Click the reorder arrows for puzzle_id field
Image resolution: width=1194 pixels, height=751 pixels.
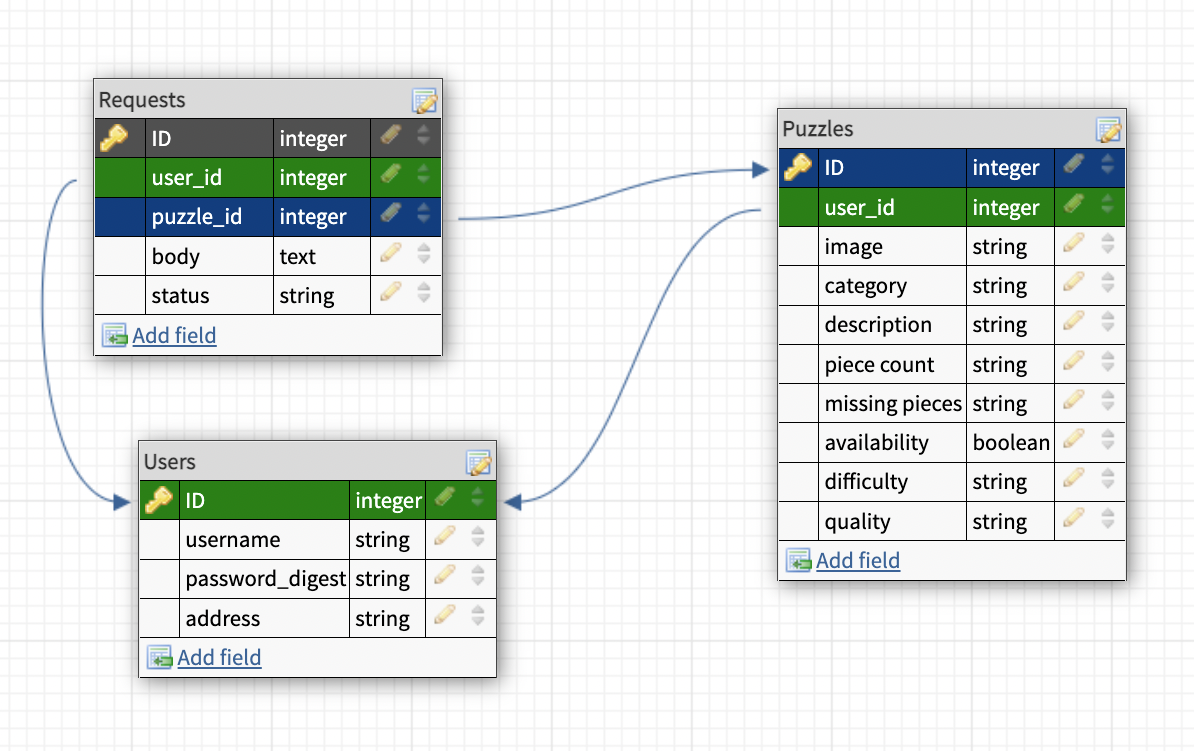coord(424,214)
